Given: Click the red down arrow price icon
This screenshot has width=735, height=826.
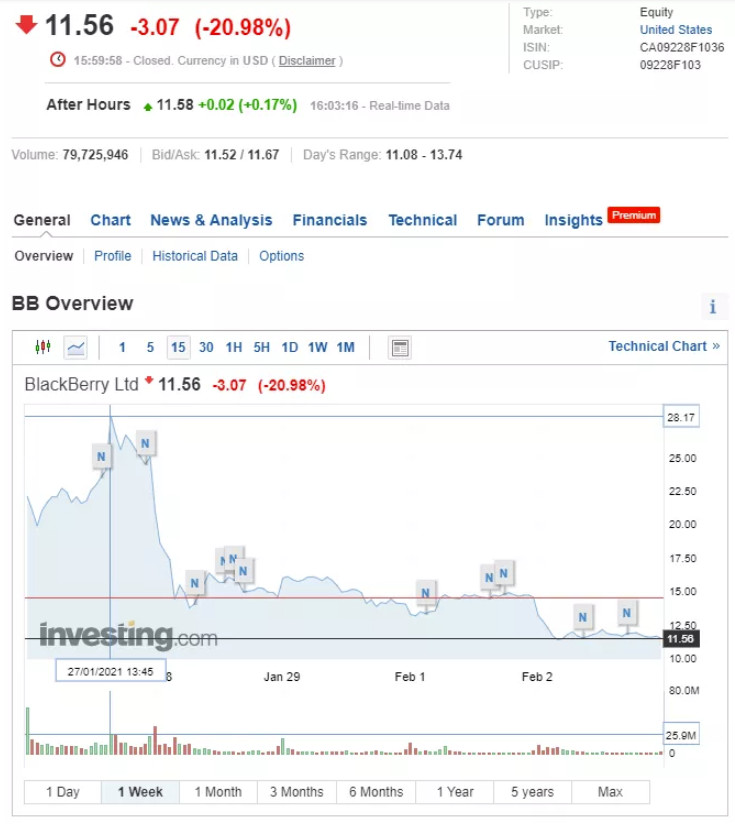Looking at the screenshot, I should point(27,24).
